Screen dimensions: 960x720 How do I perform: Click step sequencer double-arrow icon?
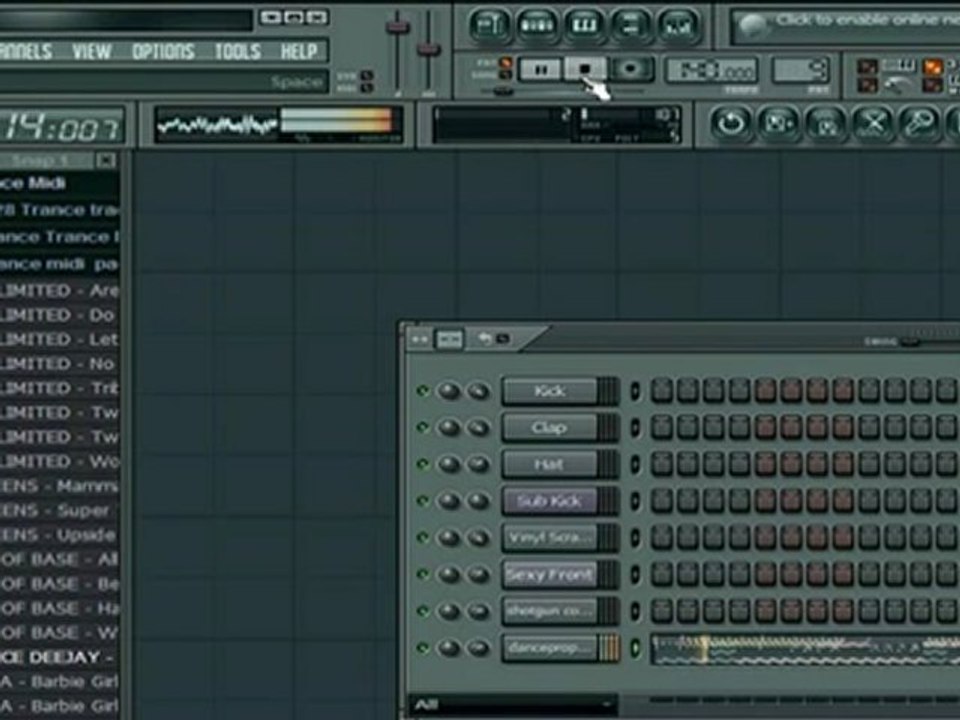tap(420, 339)
